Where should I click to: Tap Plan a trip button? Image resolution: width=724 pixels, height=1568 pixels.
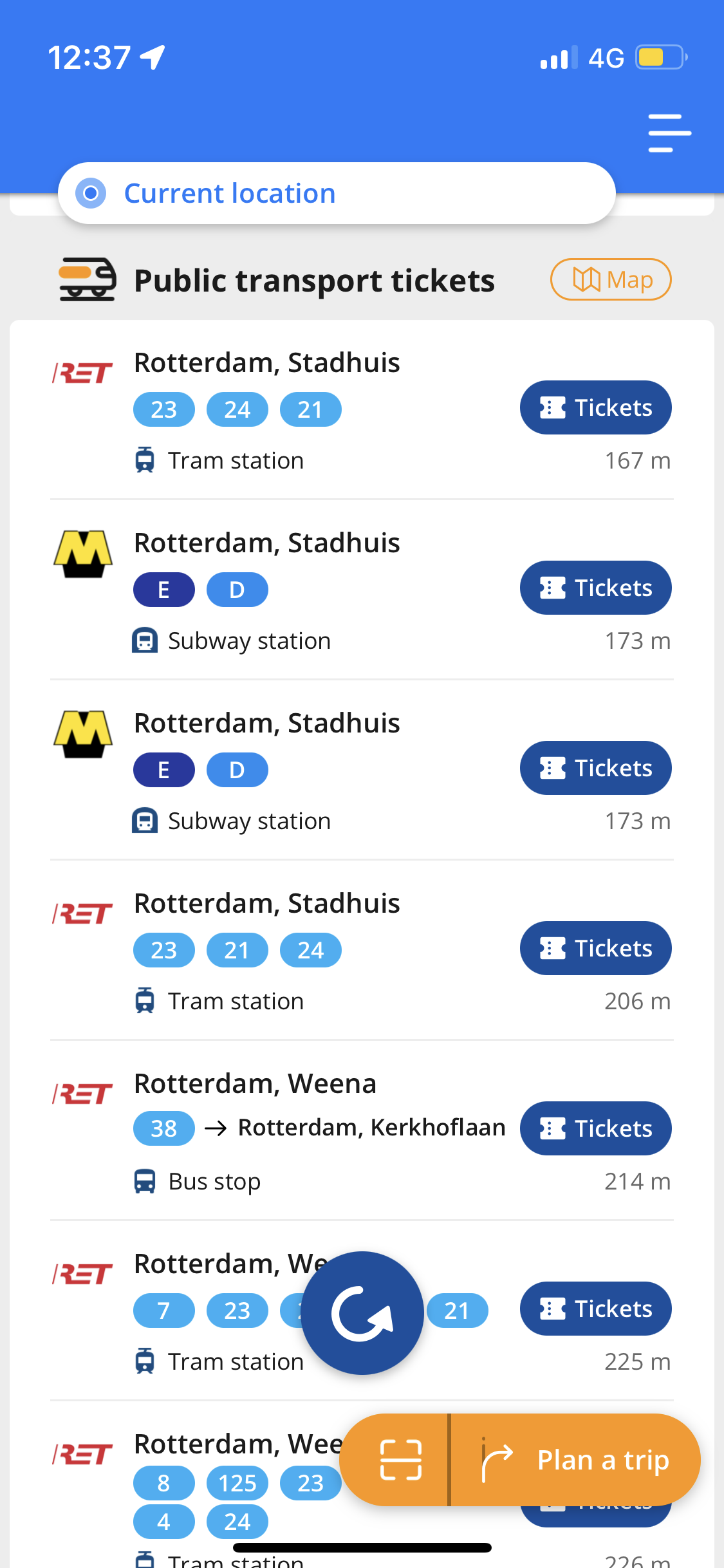pyautogui.click(x=575, y=1460)
